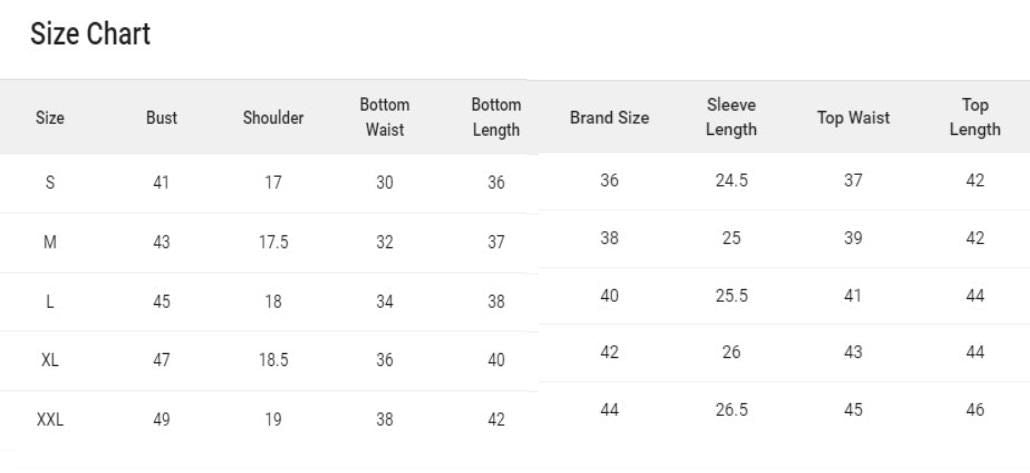1030x473 pixels.
Task: Click the Shoulder column header
Action: [x=273, y=118]
